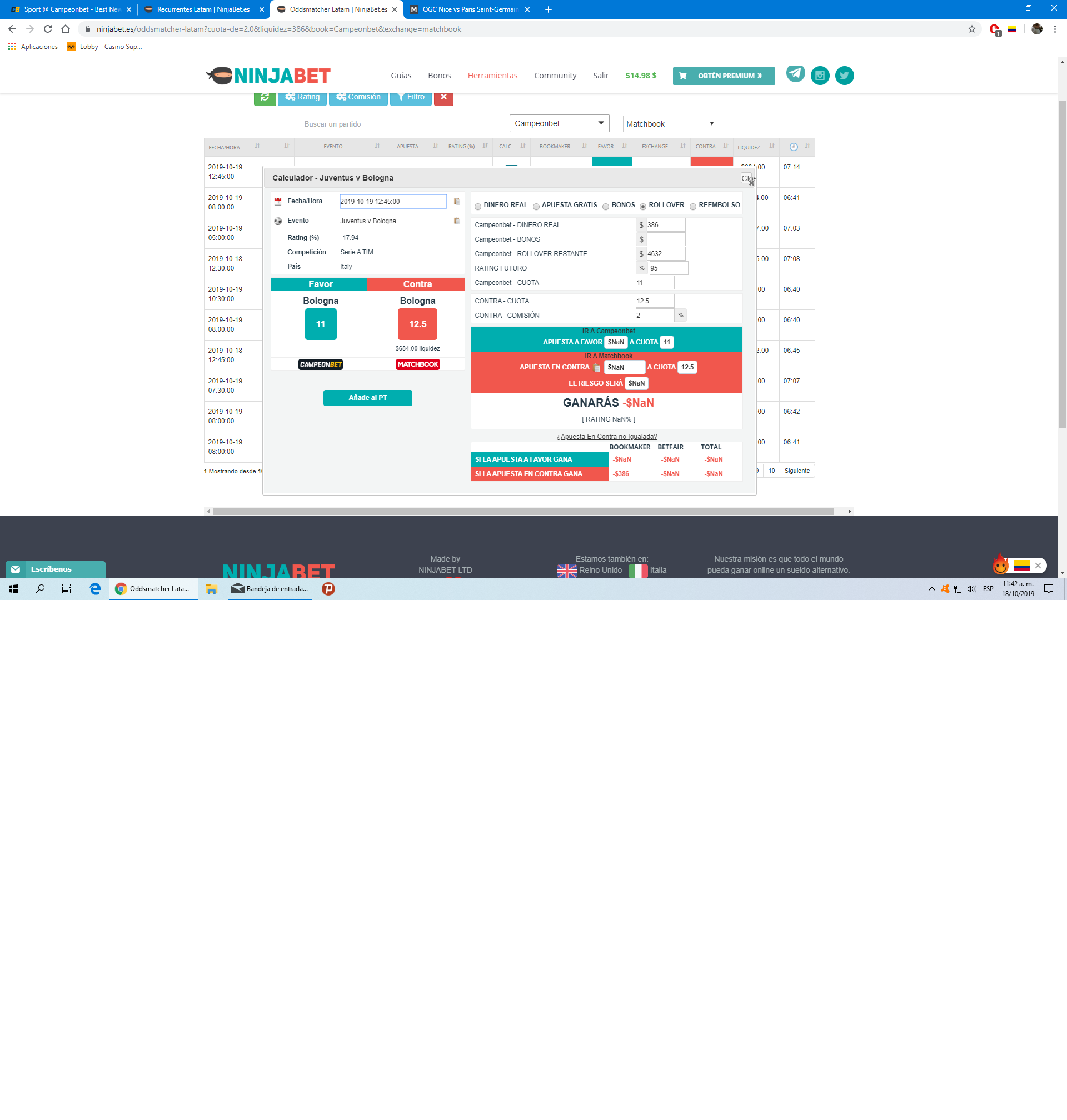The image size is (1067, 1120).
Task: Click Salir to log out
Action: 601,76
